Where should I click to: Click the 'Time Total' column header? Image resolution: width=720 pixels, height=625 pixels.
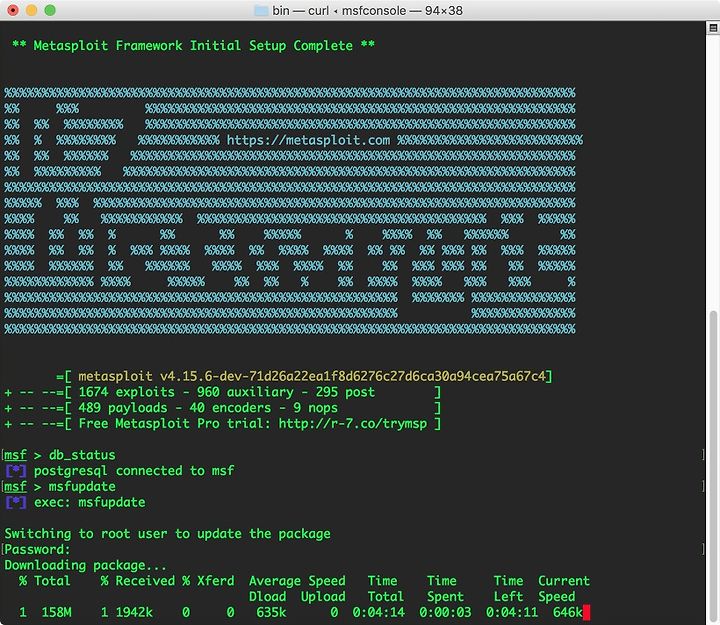[x=386, y=589]
